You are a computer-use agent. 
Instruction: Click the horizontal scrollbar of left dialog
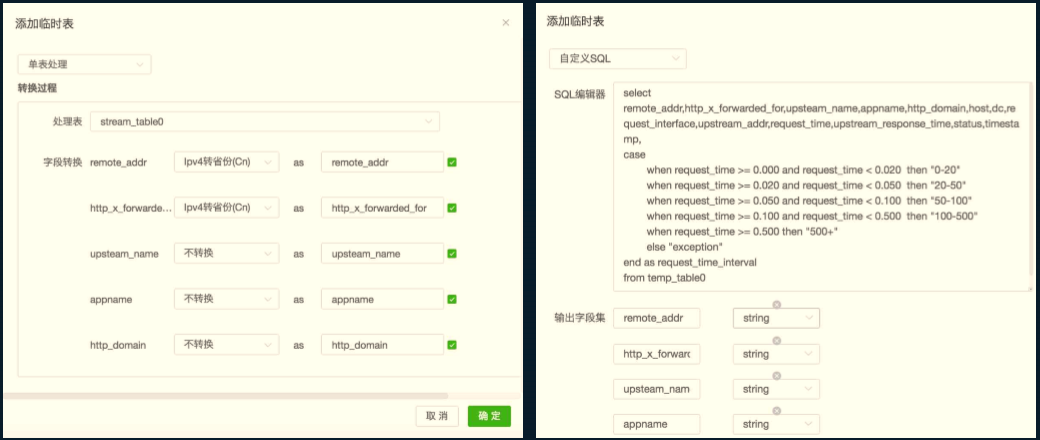[226, 396]
